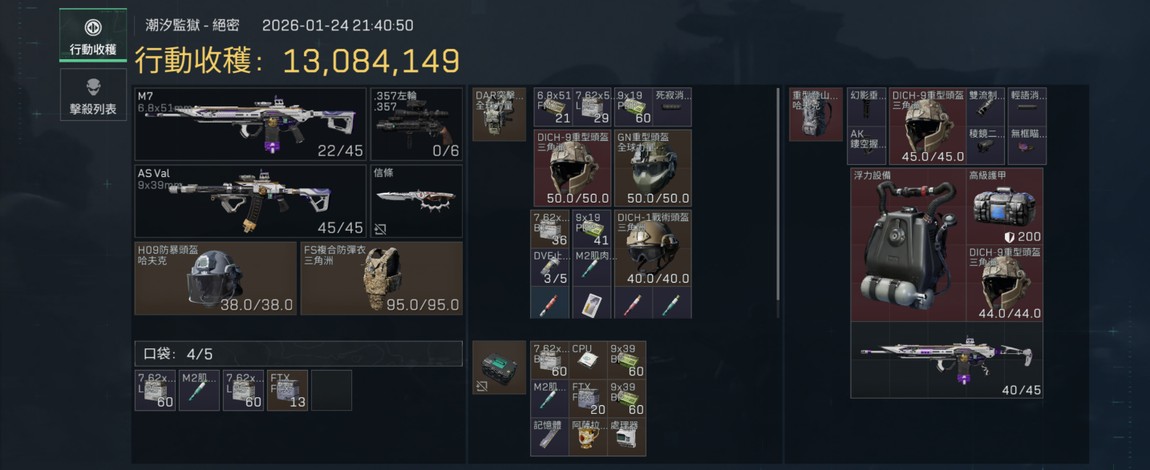Select the FTX item with count 13
Screen dimensions: 1150x470
point(288,390)
